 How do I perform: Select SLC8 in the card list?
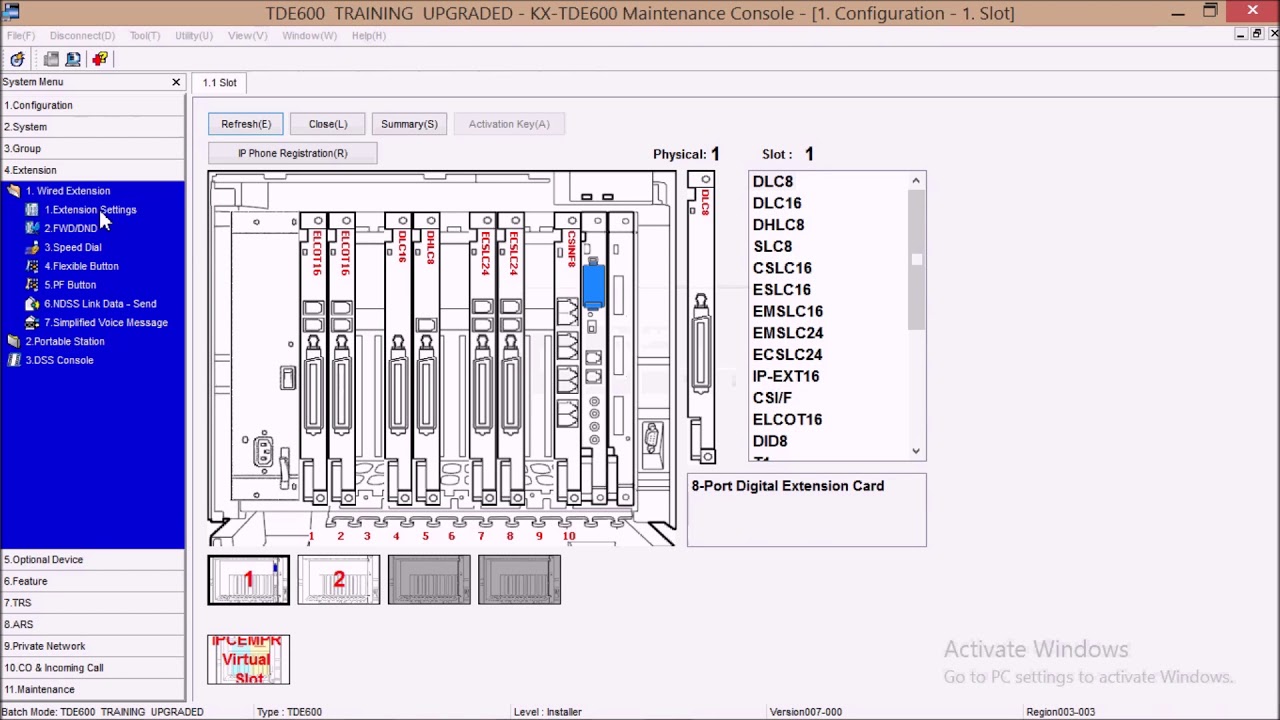(x=772, y=247)
